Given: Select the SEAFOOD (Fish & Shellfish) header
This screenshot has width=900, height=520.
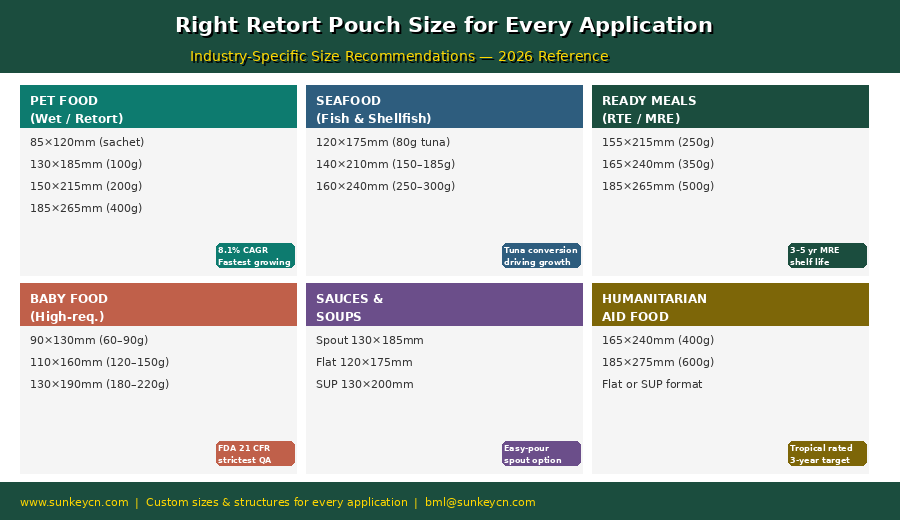Looking at the screenshot, I should (x=444, y=107).
